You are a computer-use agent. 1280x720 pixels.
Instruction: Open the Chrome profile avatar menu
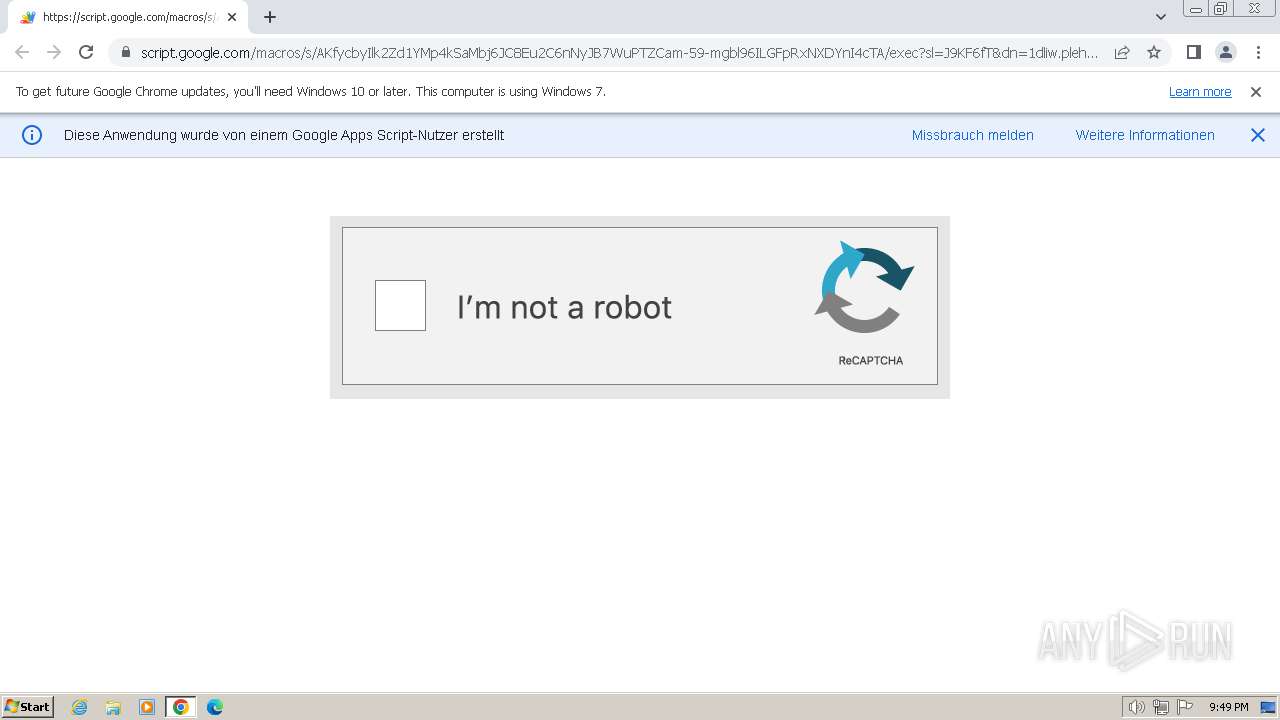pyautogui.click(x=1225, y=52)
